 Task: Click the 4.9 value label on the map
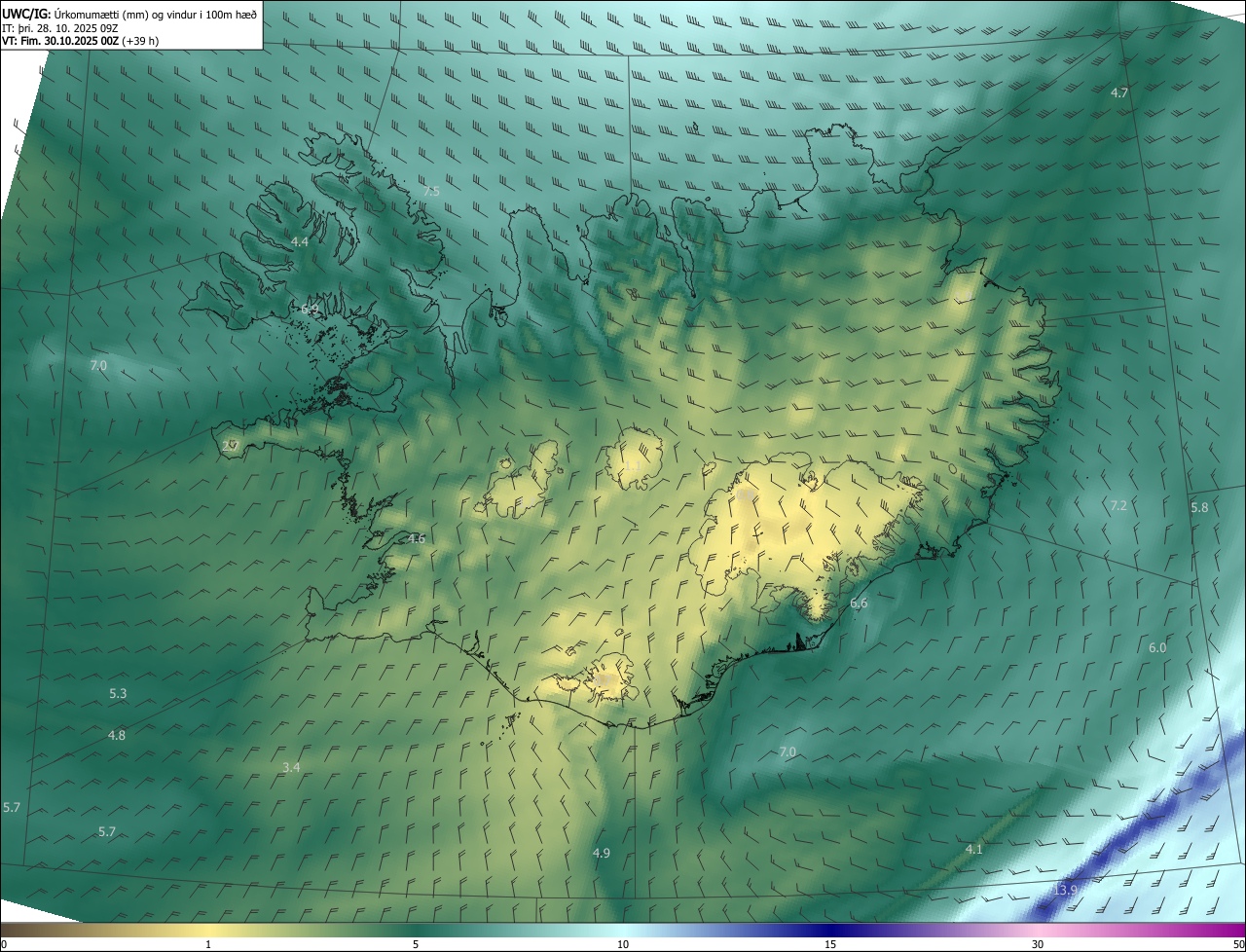click(x=602, y=853)
